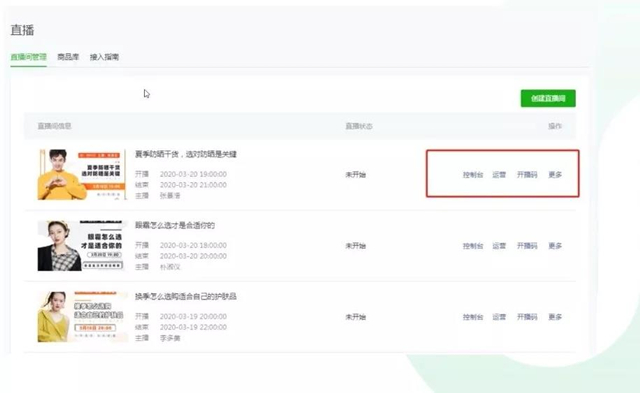640x393 pixels.
Task: Open the 接入指南 tab
Action: coord(104,57)
